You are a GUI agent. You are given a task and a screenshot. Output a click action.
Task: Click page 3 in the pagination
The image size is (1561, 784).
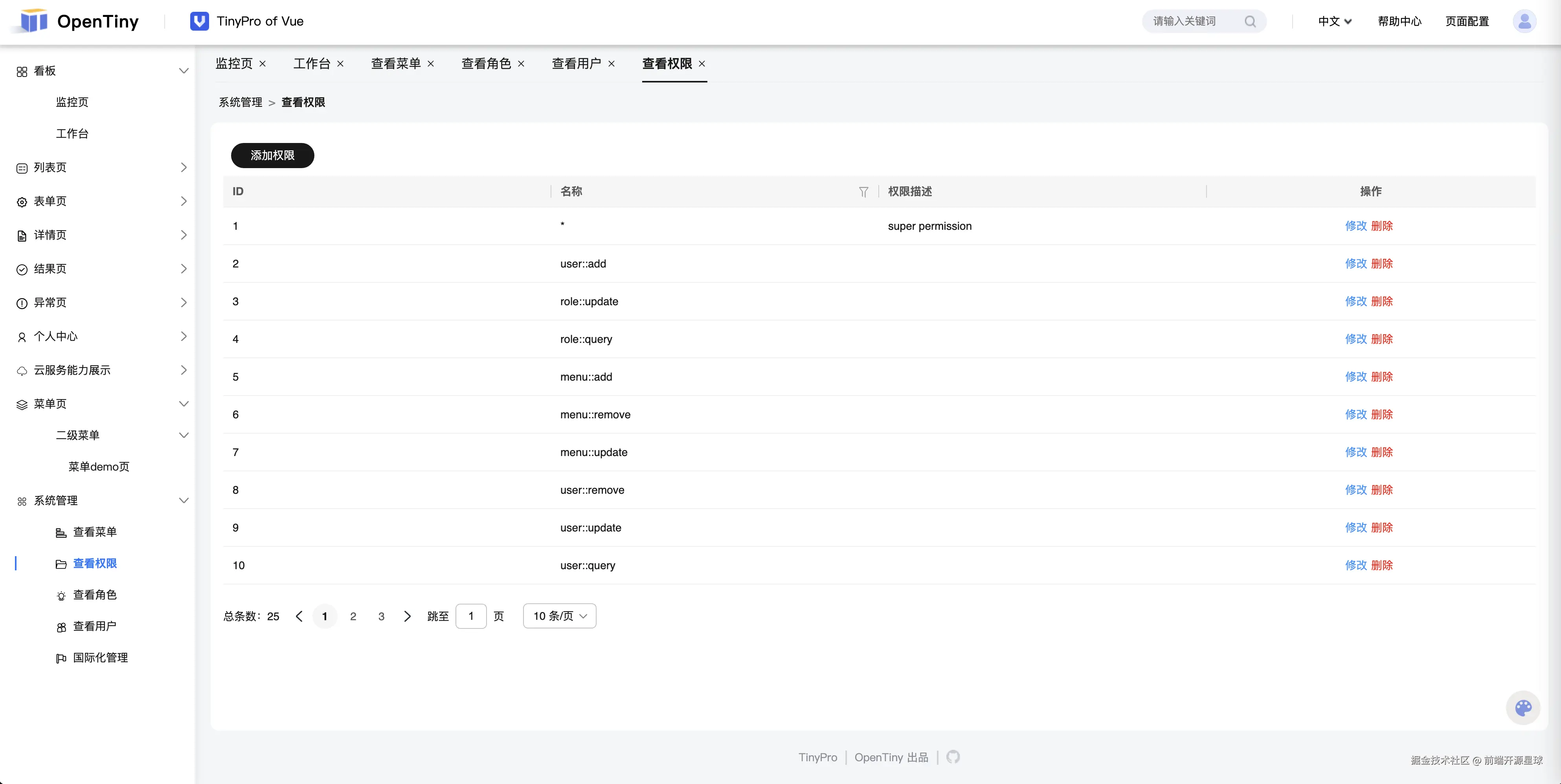click(381, 616)
